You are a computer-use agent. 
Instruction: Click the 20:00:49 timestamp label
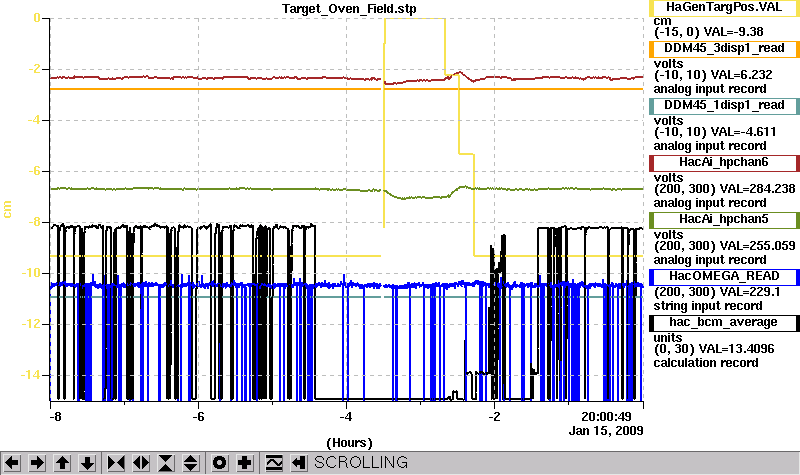click(607, 416)
